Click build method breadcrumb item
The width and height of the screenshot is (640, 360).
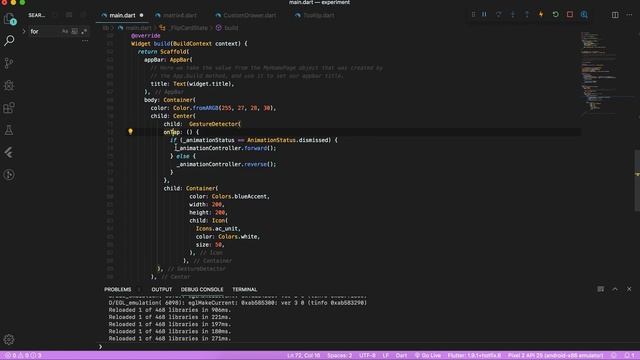[x=231, y=28]
